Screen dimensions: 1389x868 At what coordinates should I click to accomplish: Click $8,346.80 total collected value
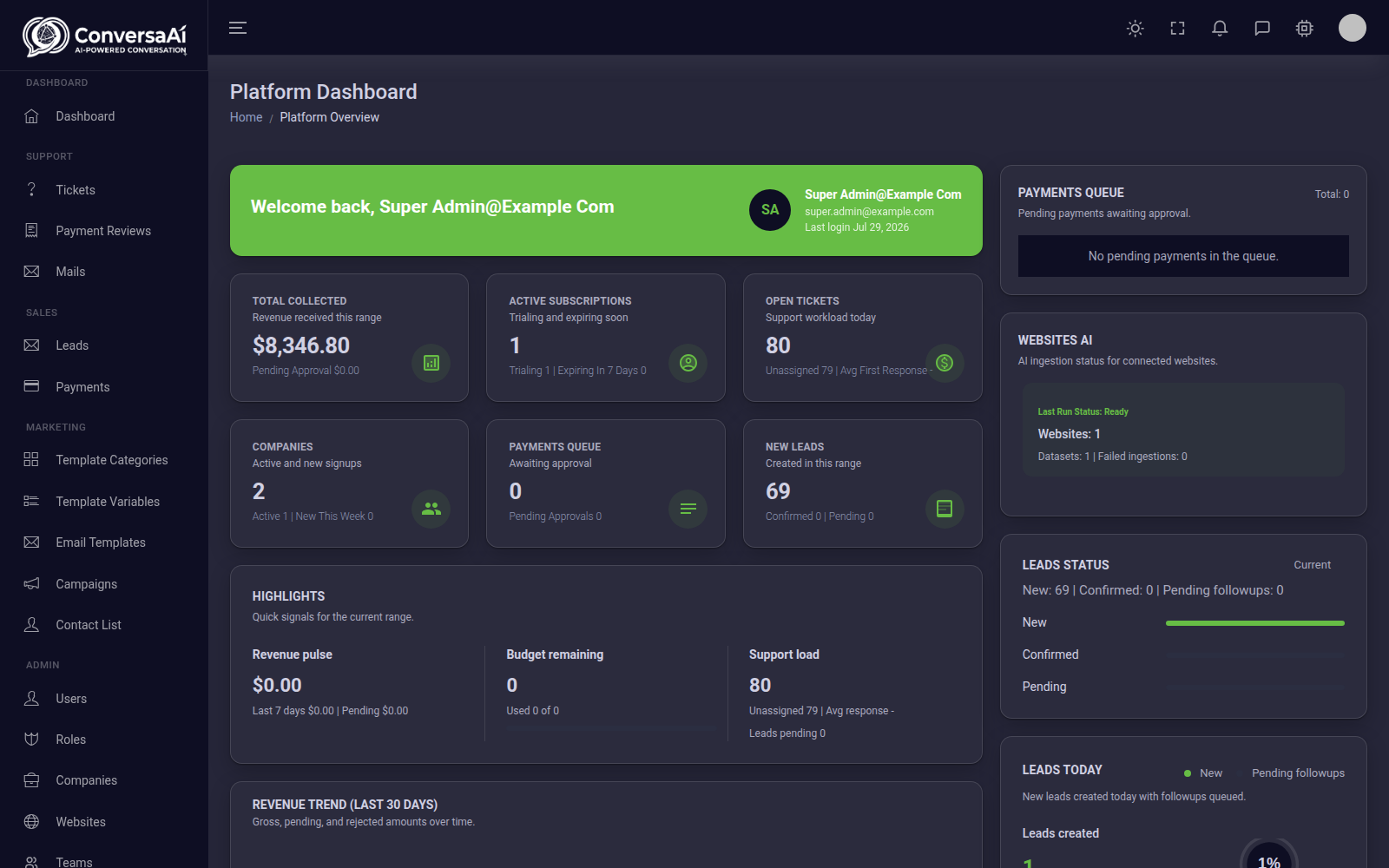click(301, 345)
